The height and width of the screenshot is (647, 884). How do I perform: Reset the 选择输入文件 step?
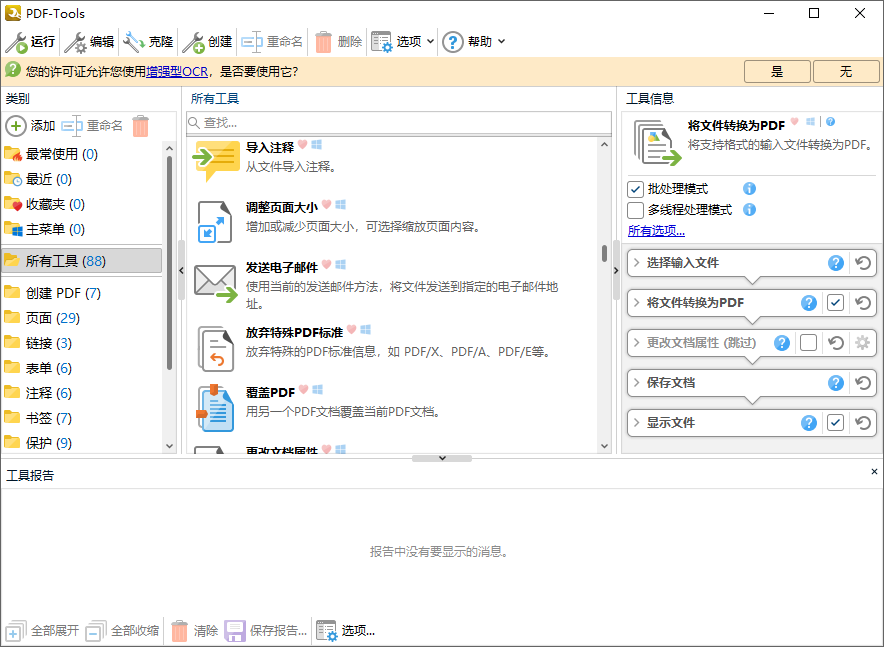pos(863,263)
